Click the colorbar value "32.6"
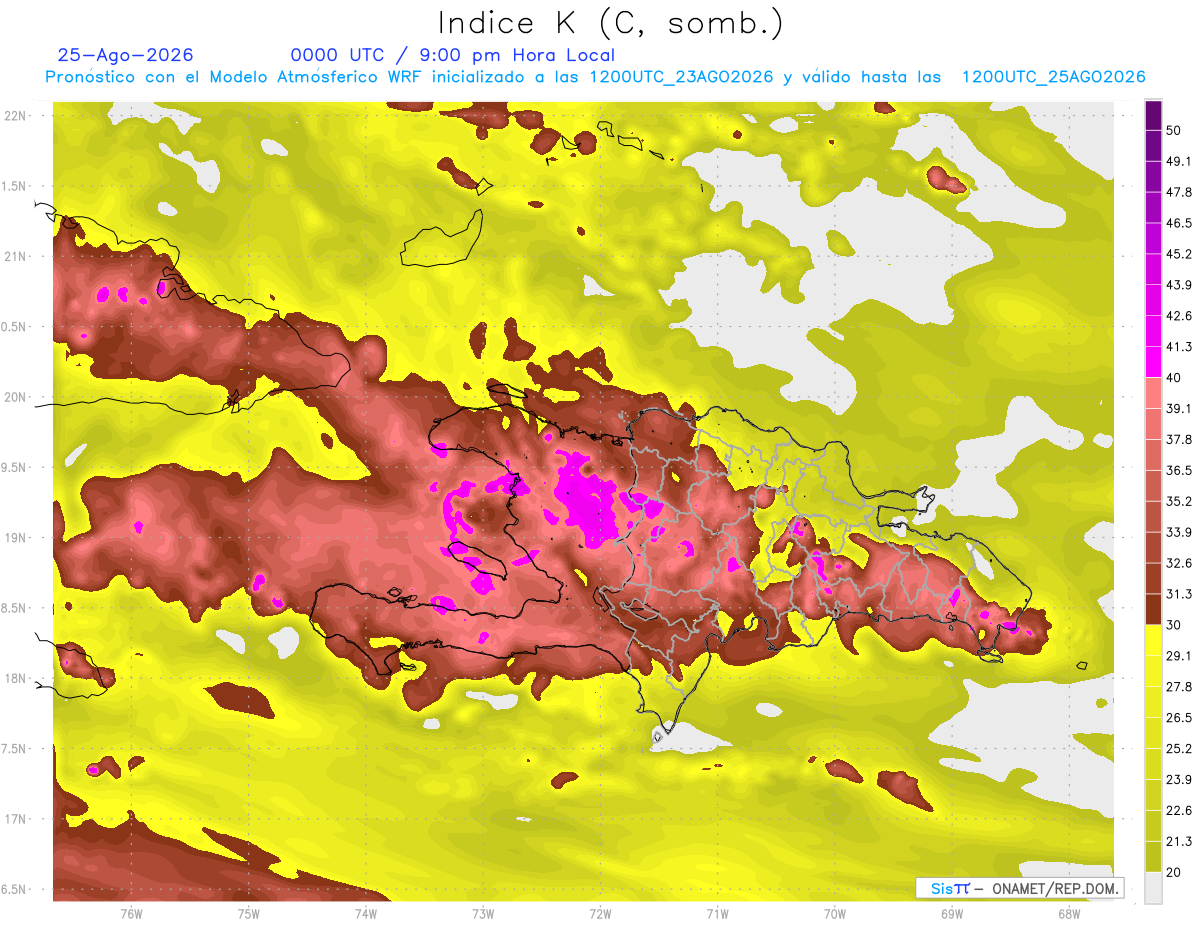1200x927 pixels. [1179, 564]
